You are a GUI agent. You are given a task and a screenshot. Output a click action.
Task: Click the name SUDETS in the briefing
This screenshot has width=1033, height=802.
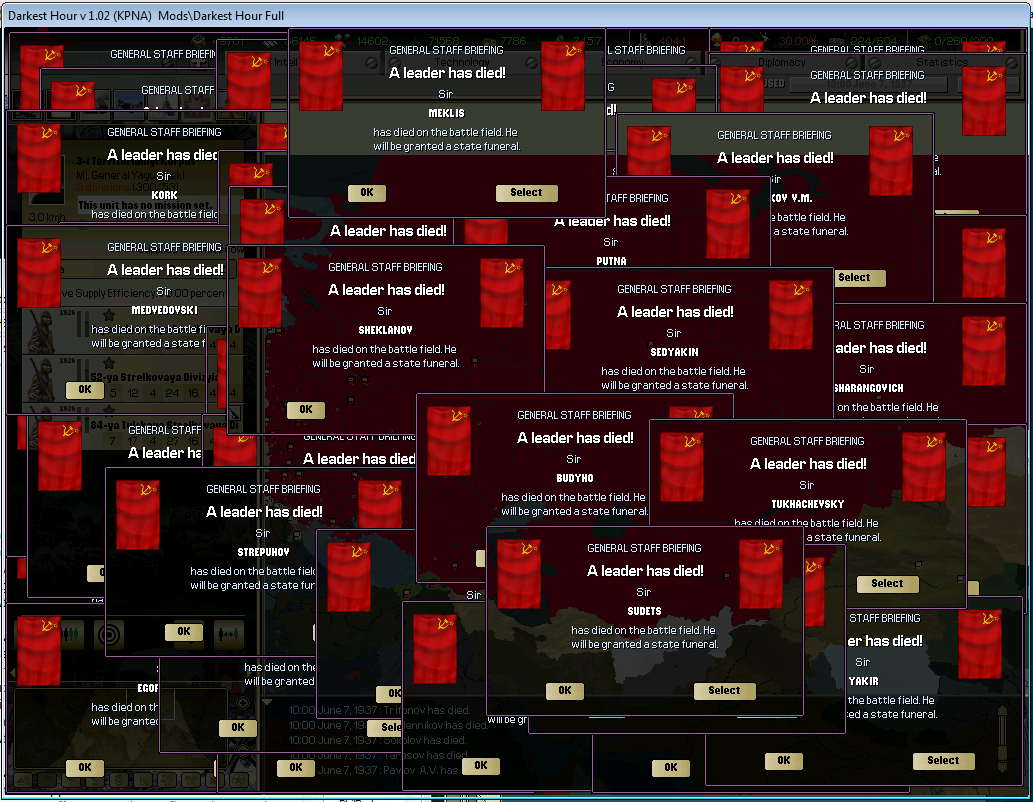644,611
